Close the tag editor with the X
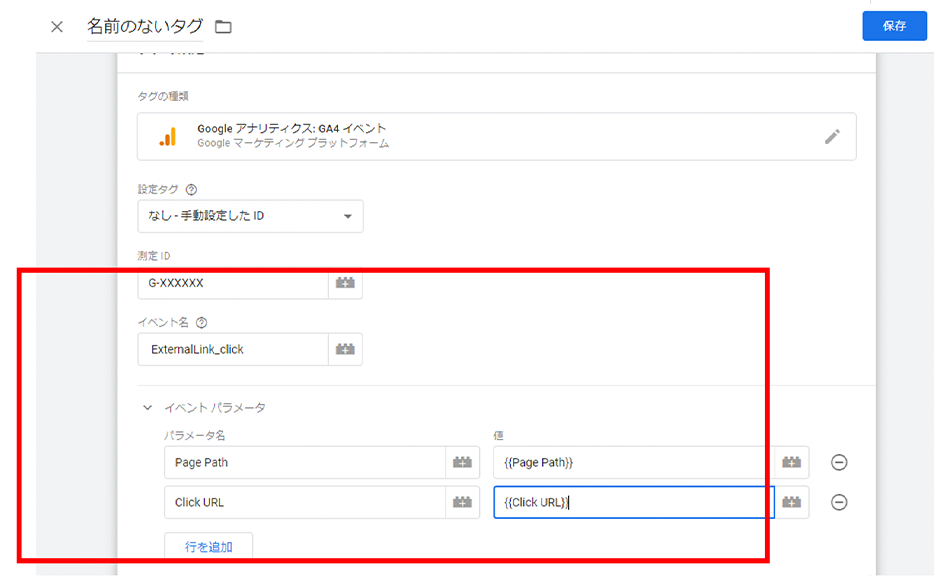Image resolution: width=934 pixels, height=576 pixels. pyautogui.click(x=57, y=27)
